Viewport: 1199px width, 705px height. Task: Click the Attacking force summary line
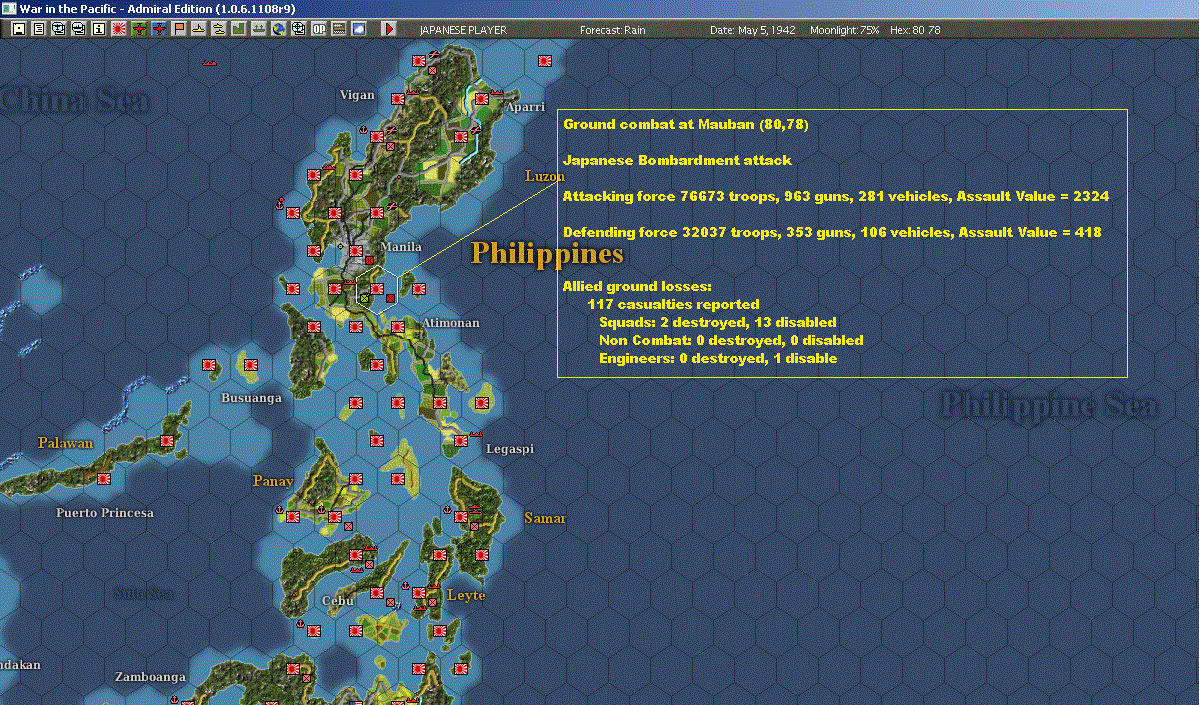[836, 196]
